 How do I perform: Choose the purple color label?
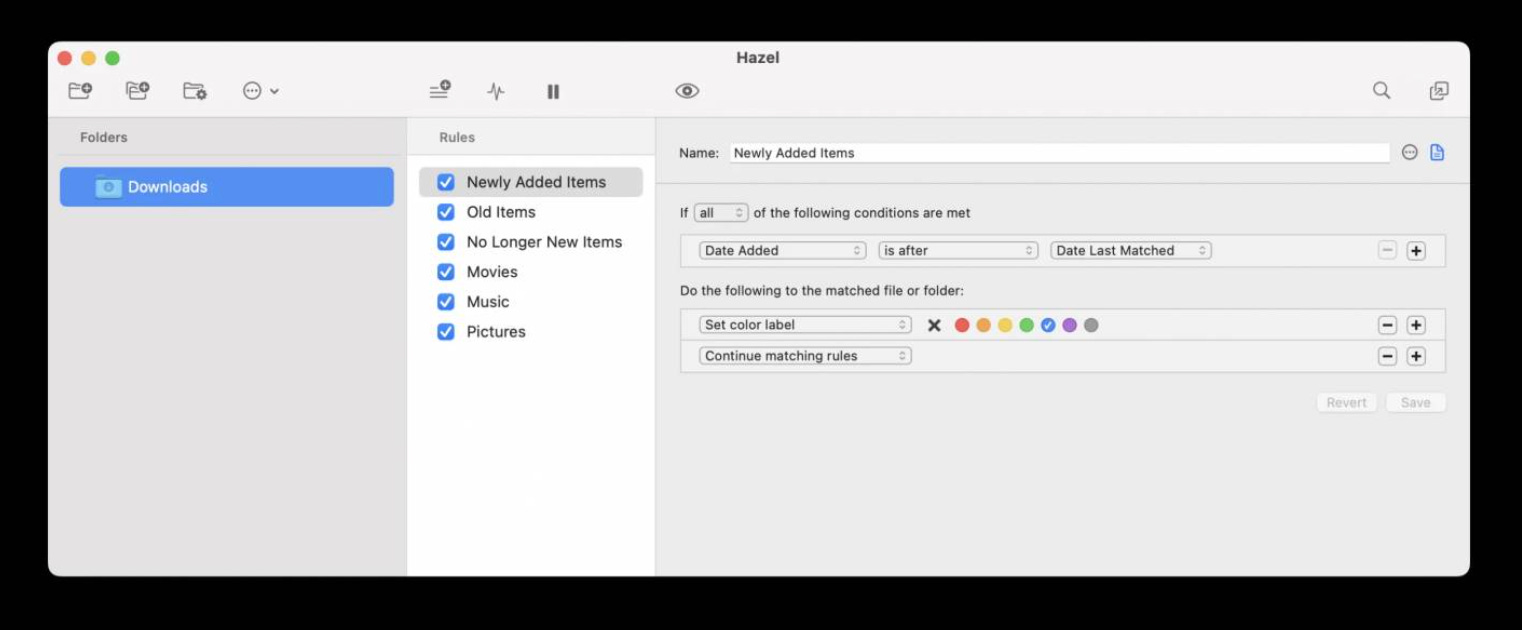[1069, 325]
